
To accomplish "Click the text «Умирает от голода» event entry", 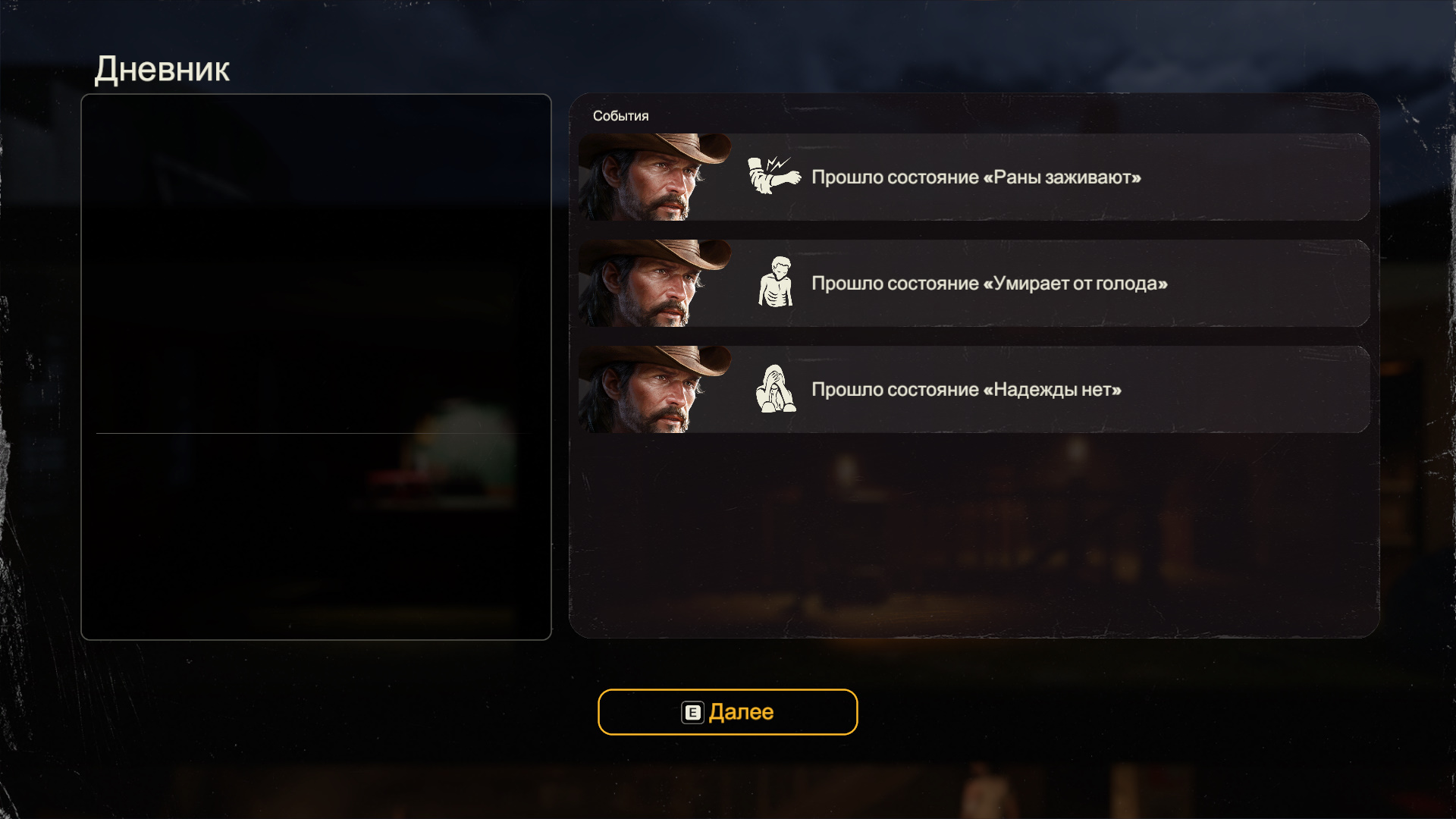I will tap(990, 284).
